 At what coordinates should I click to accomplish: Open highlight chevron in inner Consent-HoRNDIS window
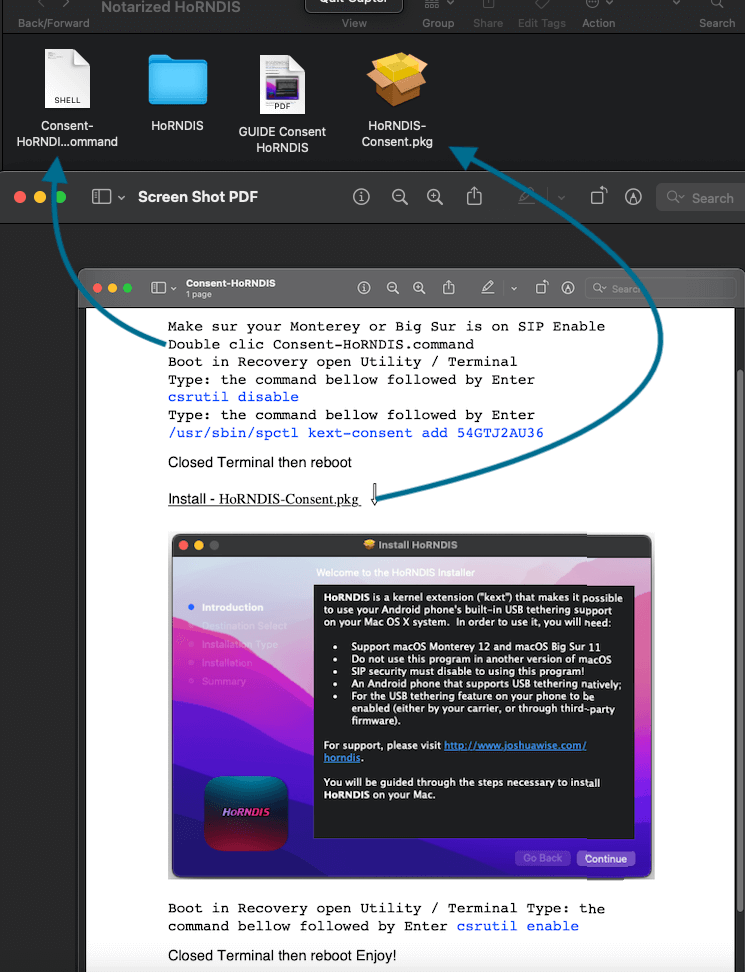click(514, 288)
